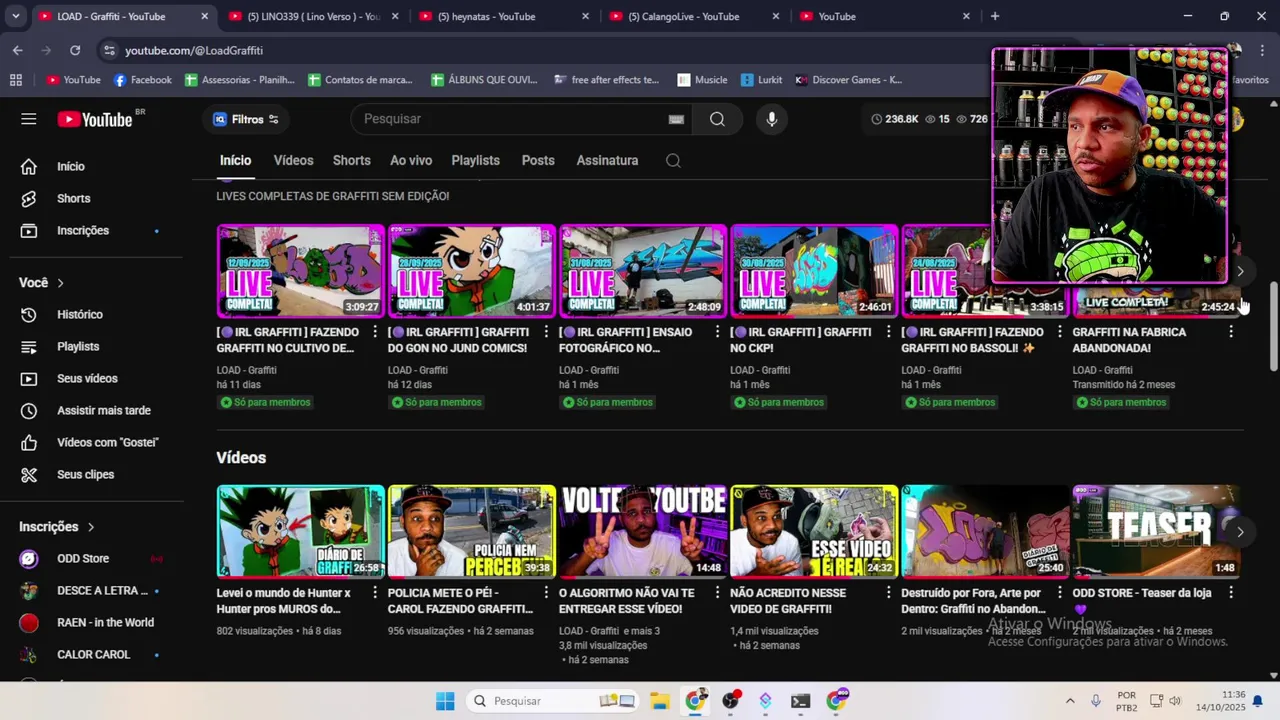Open the Hunter x Hunter video thumbnail
The width and height of the screenshot is (1280, 720).
click(300, 532)
